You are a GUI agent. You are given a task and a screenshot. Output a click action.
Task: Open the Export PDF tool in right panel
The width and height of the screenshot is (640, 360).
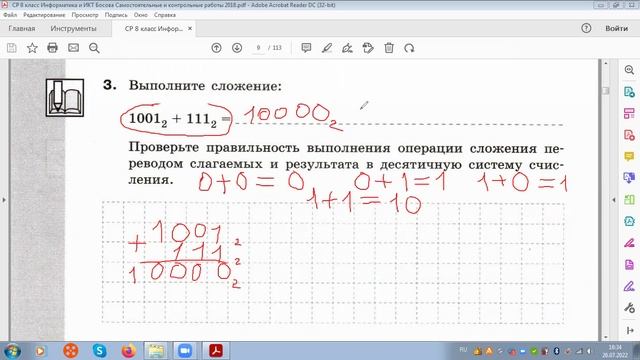(629, 91)
